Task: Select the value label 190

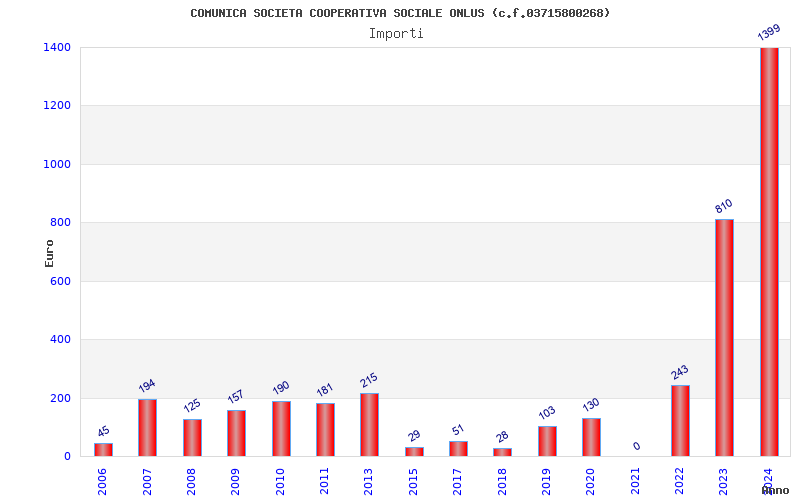Action: [281, 388]
